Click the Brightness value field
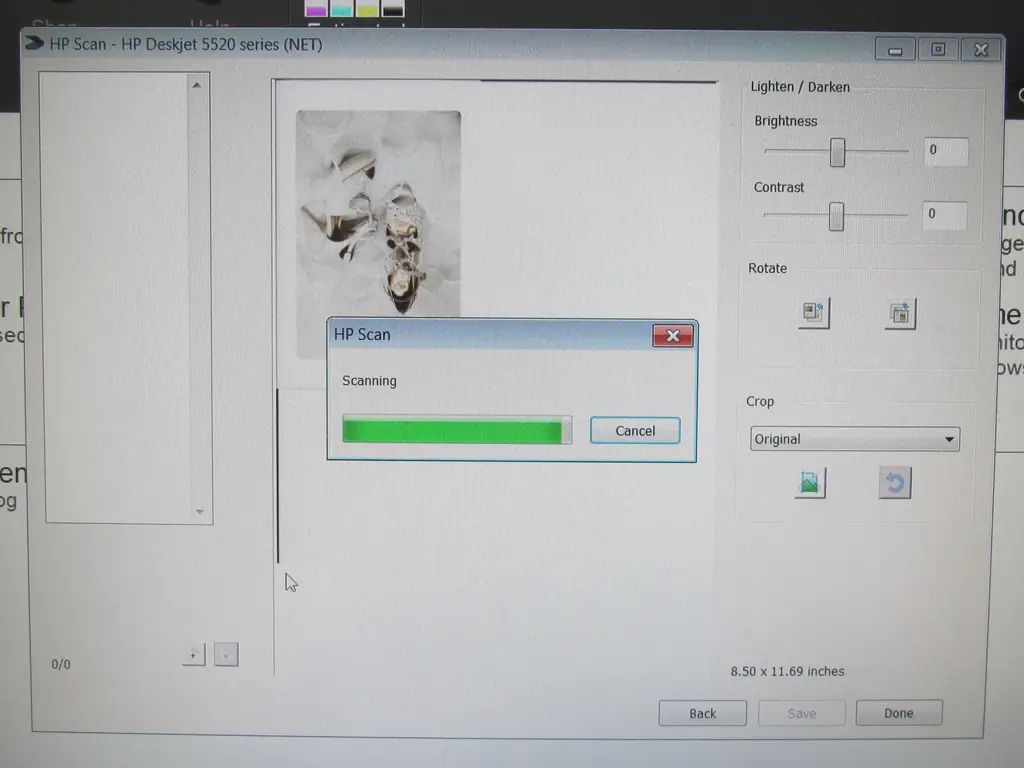Screen dimensions: 1024x768 pos(945,151)
